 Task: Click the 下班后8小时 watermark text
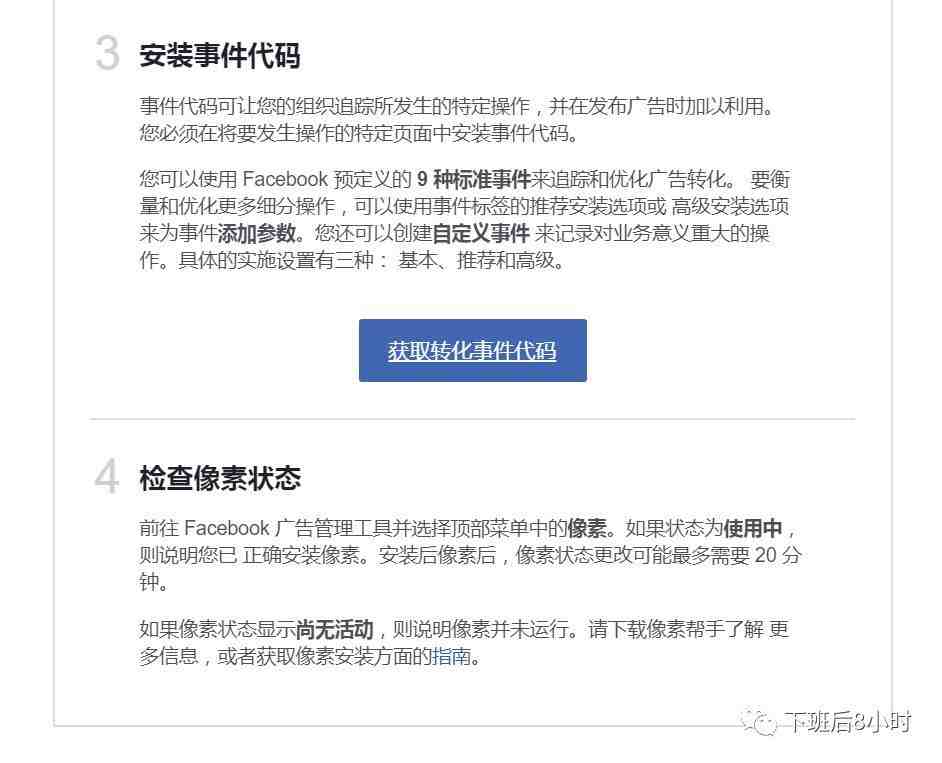[x=848, y=722]
